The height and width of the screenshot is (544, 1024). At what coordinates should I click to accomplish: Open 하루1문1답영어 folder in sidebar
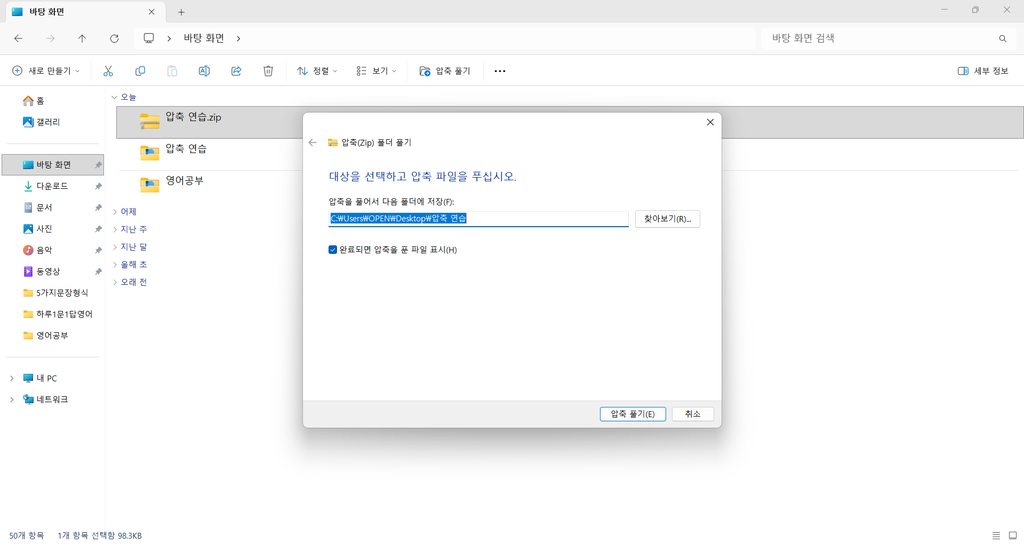57,314
